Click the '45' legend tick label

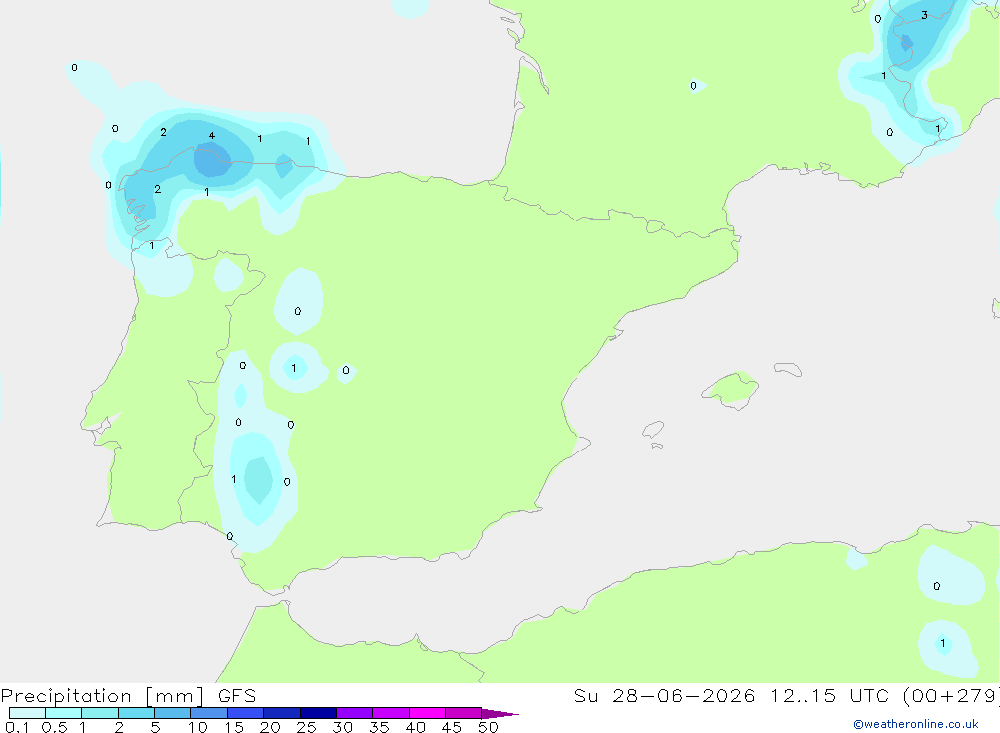click(452, 727)
